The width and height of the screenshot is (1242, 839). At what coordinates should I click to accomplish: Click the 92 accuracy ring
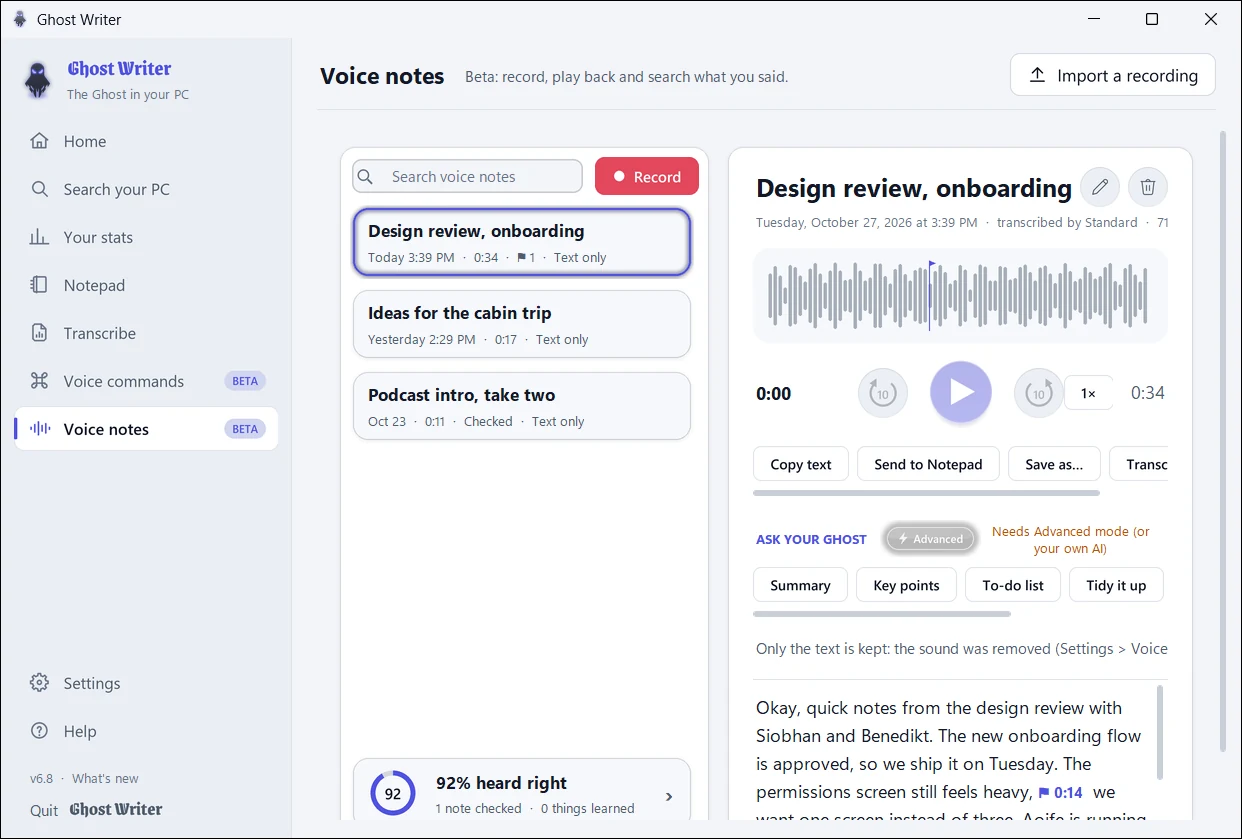393,794
